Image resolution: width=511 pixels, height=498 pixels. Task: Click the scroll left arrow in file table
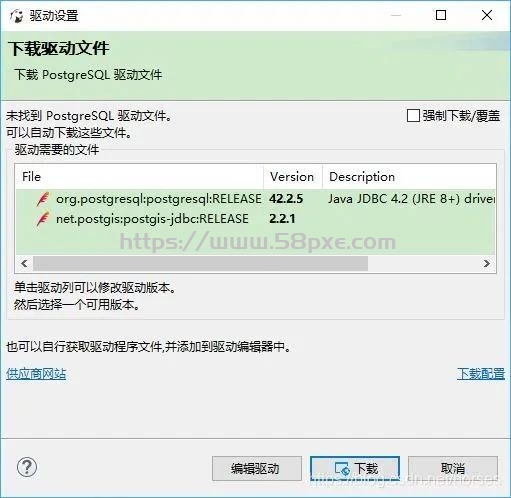[24, 263]
